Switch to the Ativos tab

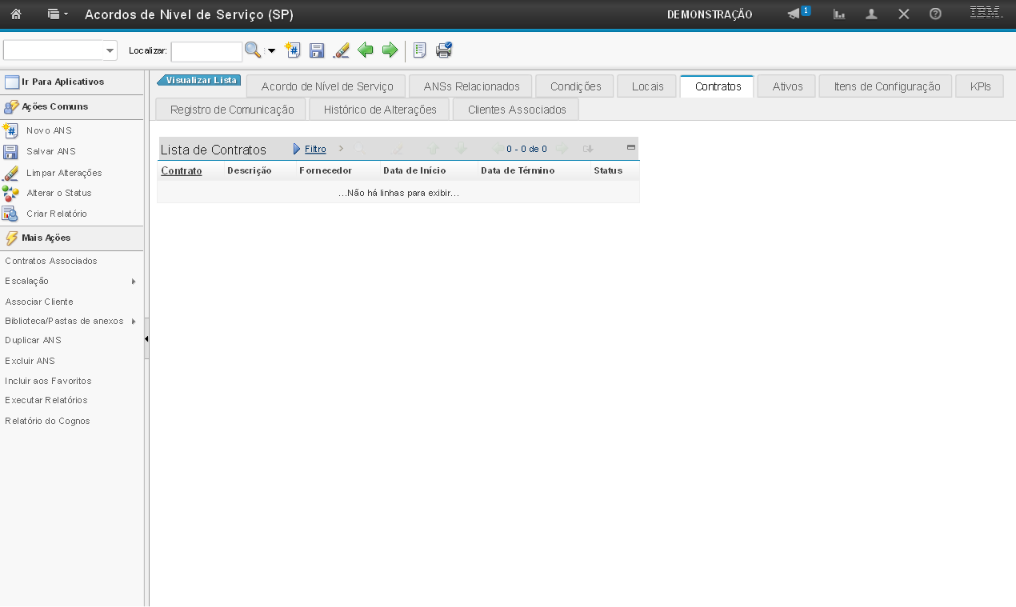(787, 86)
